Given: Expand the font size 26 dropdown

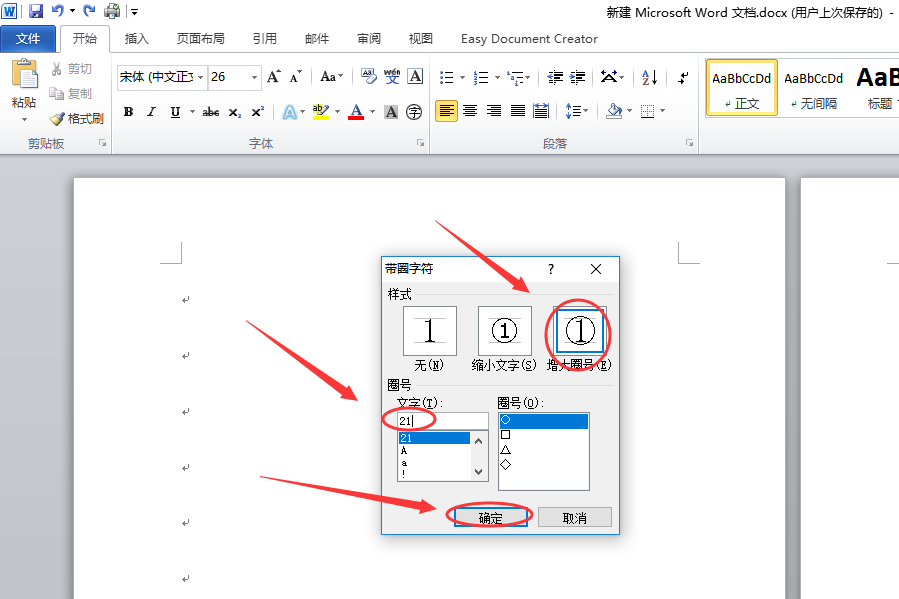Looking at the screenshot, I should tap(254, 77).
